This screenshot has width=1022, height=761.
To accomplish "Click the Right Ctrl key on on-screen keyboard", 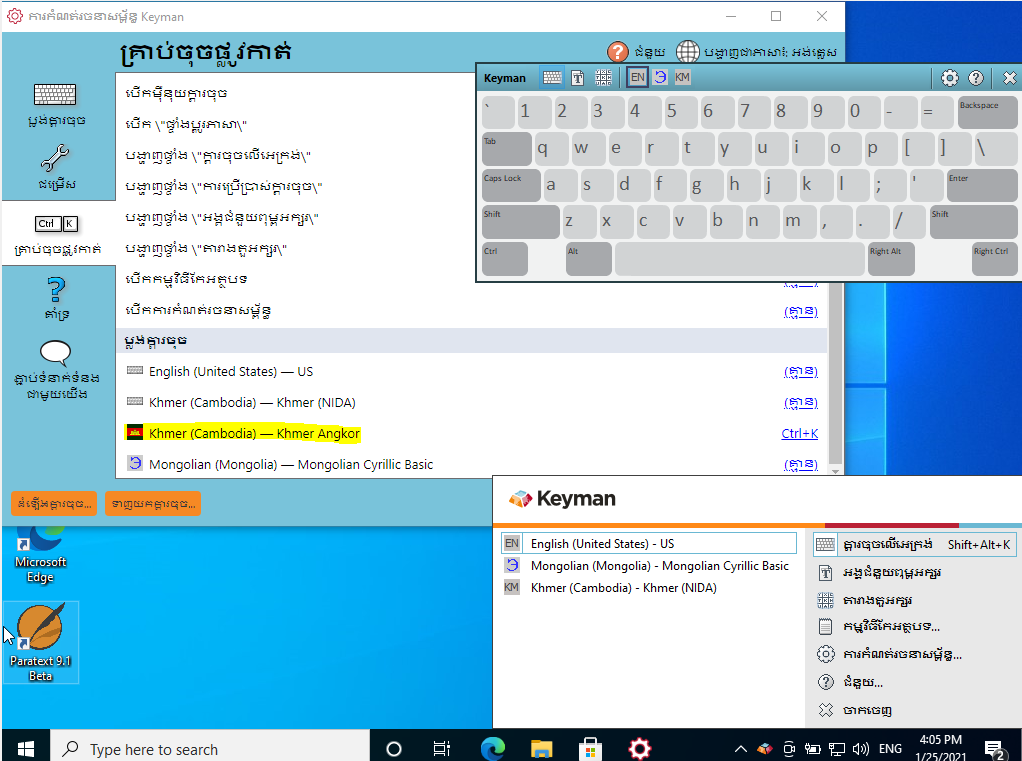I will tap(994, 259).
